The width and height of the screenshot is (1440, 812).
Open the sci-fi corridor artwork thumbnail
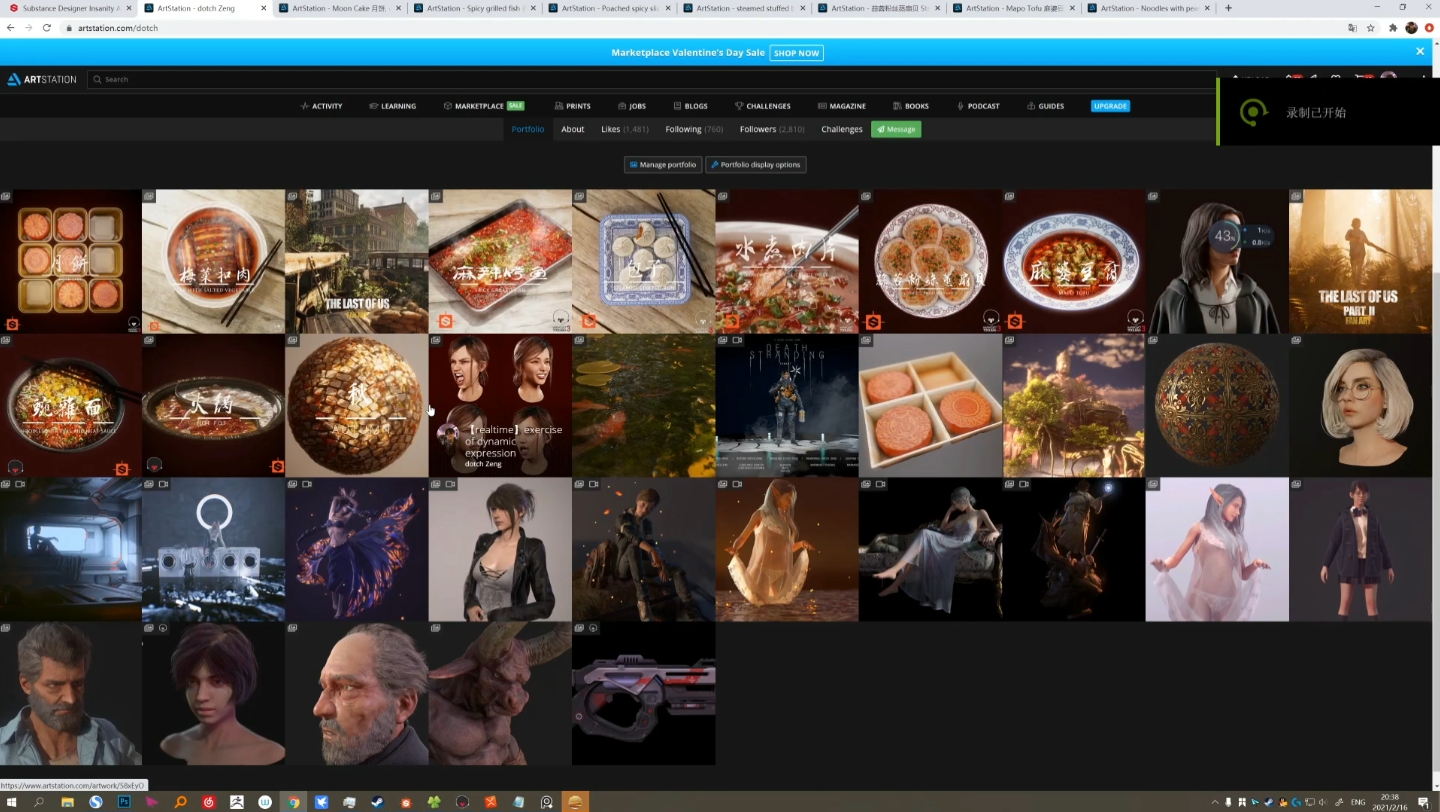coord(70,549)
